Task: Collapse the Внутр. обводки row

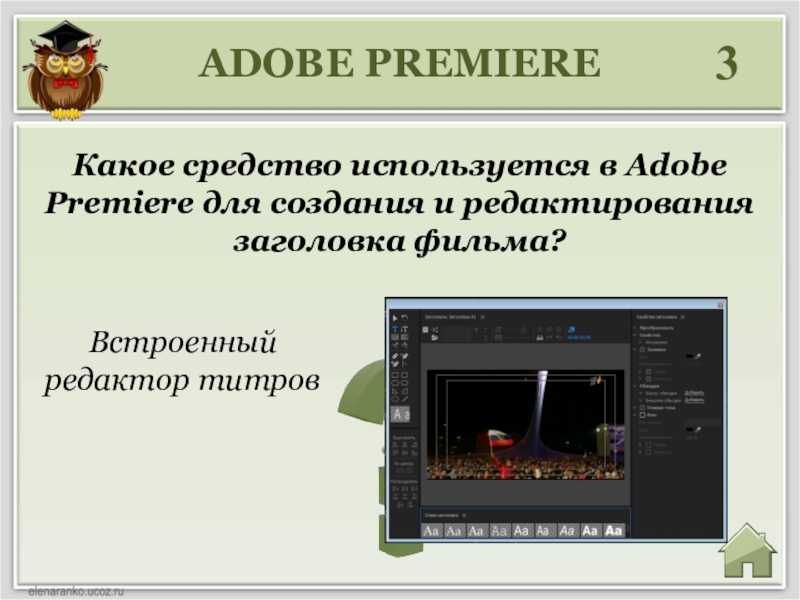Action: (x=640, y=393)
